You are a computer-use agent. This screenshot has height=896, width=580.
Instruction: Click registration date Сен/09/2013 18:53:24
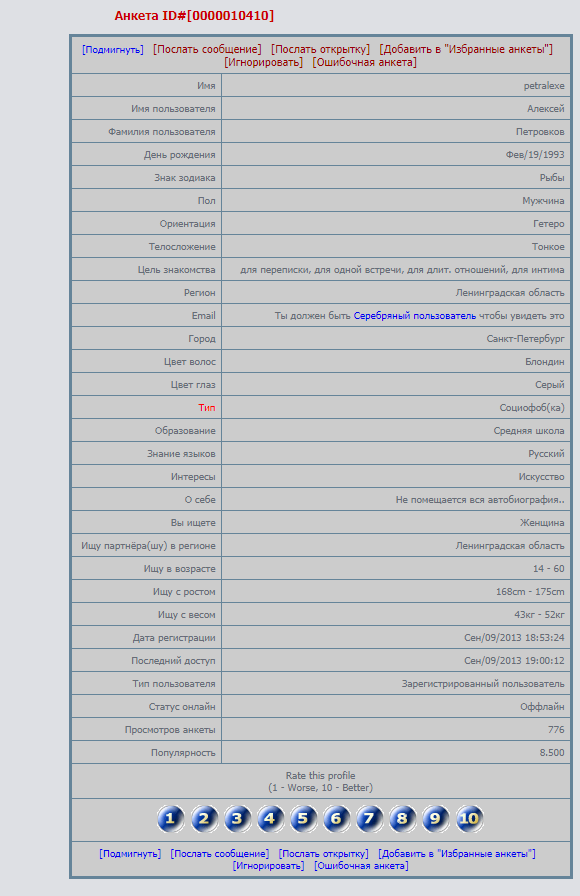514,638
